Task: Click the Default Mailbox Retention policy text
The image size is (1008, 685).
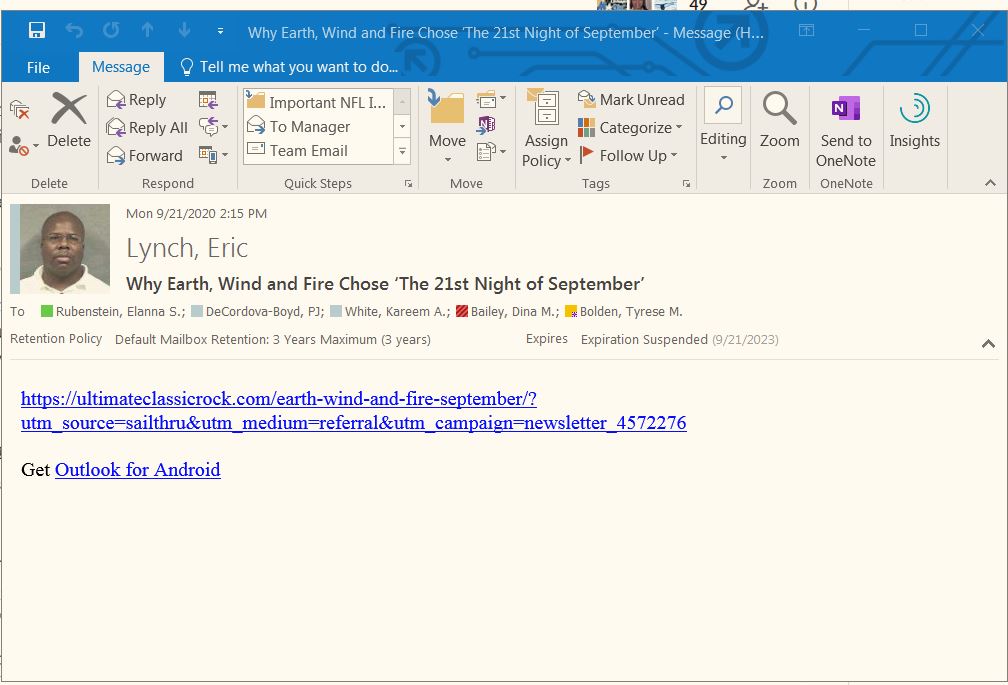Action: tap(273, 339)
